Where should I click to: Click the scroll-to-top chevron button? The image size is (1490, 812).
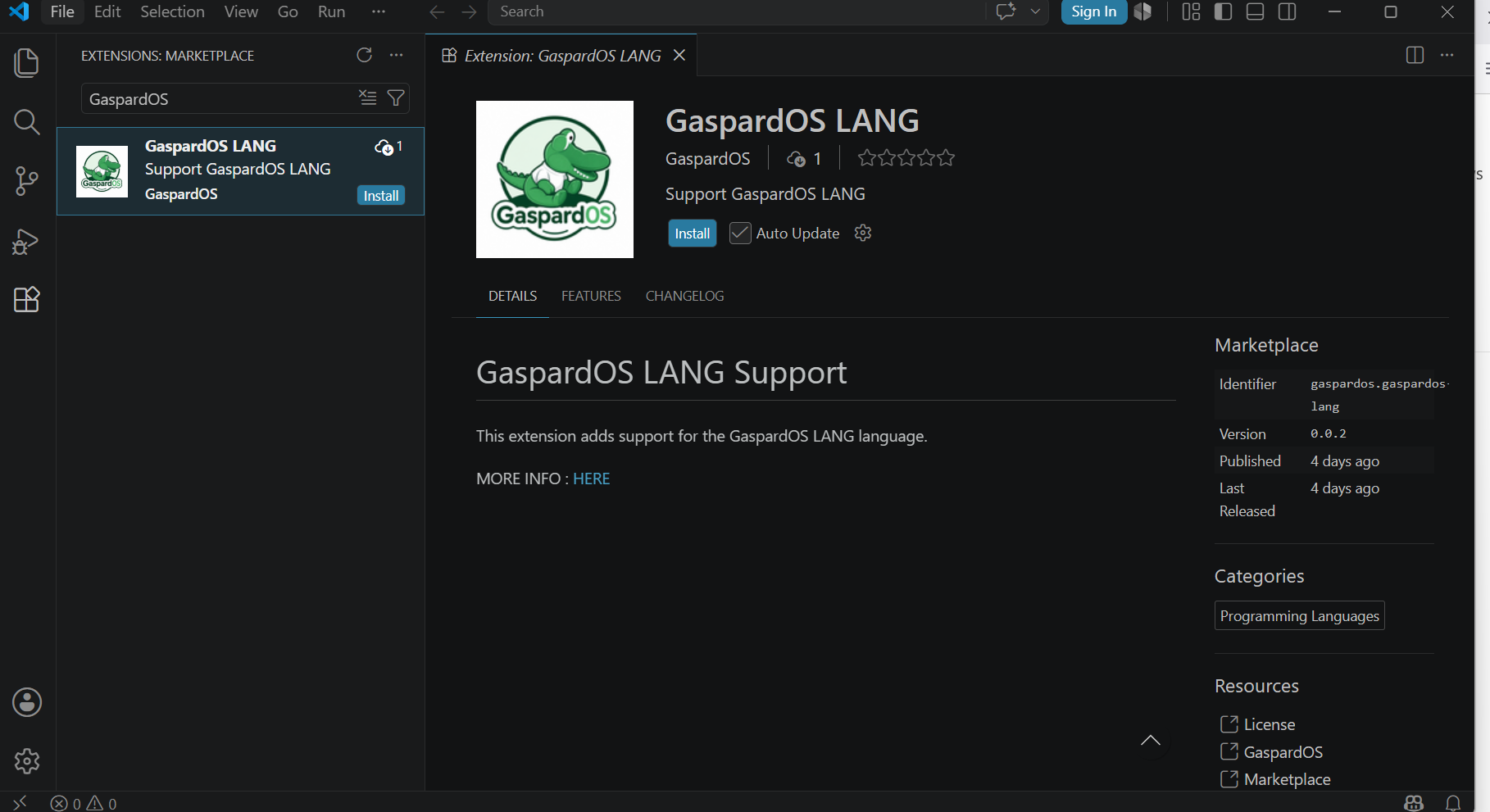tap(1151, 741)
